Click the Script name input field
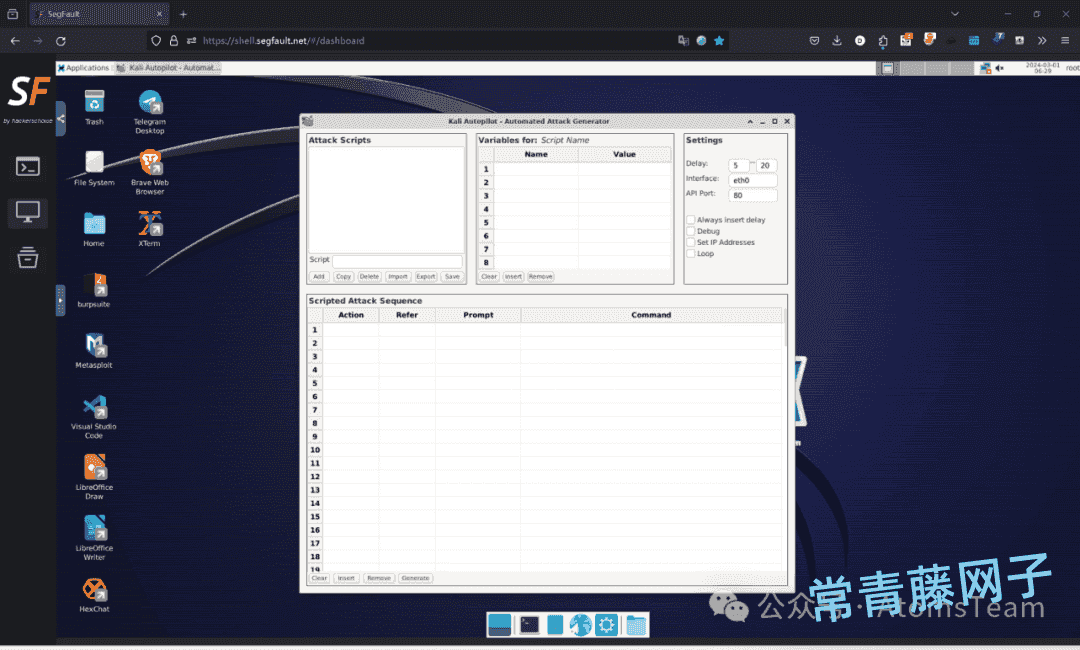Screen dimensions: 1080x650 397,261
